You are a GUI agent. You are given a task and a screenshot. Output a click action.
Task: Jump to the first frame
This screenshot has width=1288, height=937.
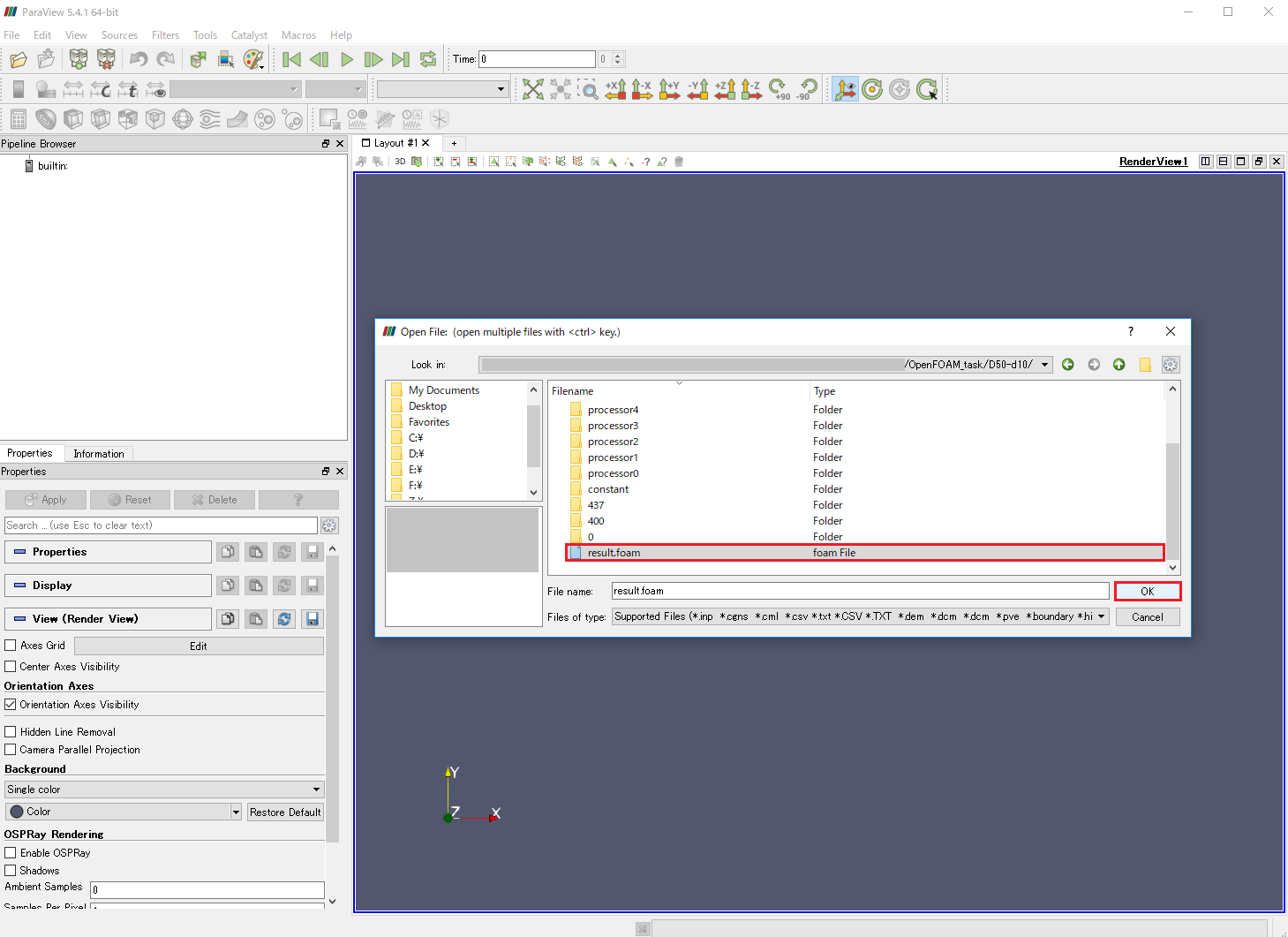coord(291,59)
